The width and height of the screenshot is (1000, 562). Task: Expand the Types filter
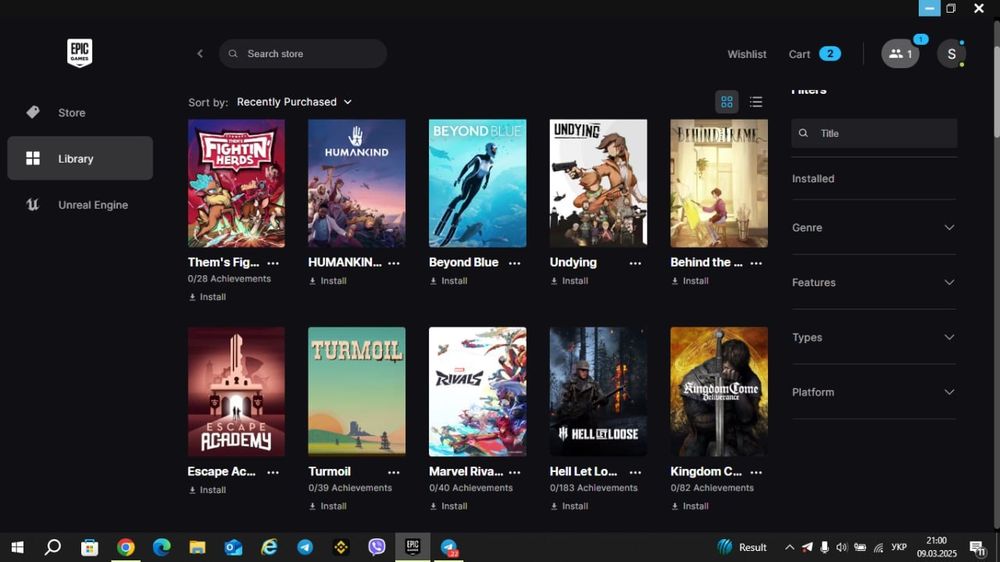(x=873, y=337)
